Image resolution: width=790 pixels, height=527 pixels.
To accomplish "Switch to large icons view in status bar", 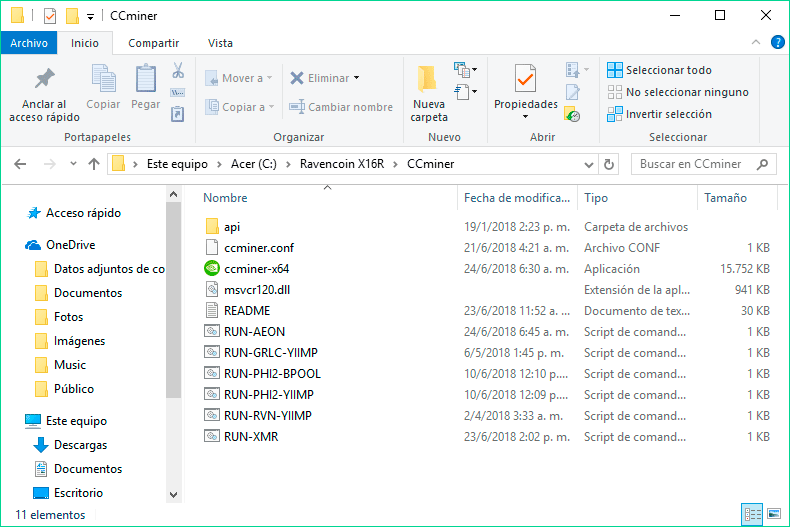I will [774, 514].
